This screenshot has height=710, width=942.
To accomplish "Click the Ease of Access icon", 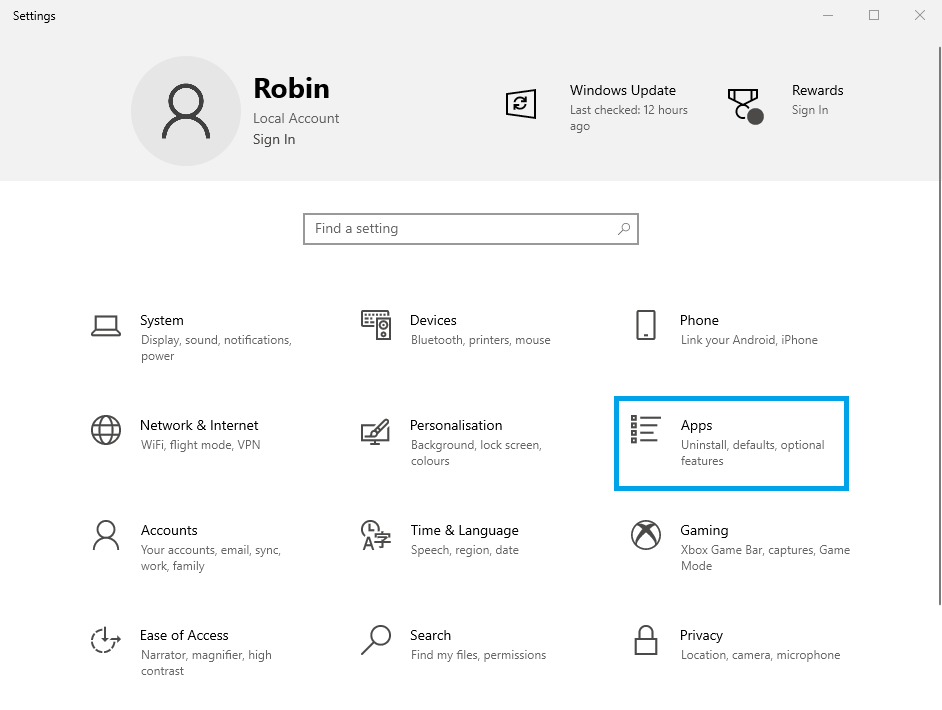I will pyautogui.click(x=106, y=640).
